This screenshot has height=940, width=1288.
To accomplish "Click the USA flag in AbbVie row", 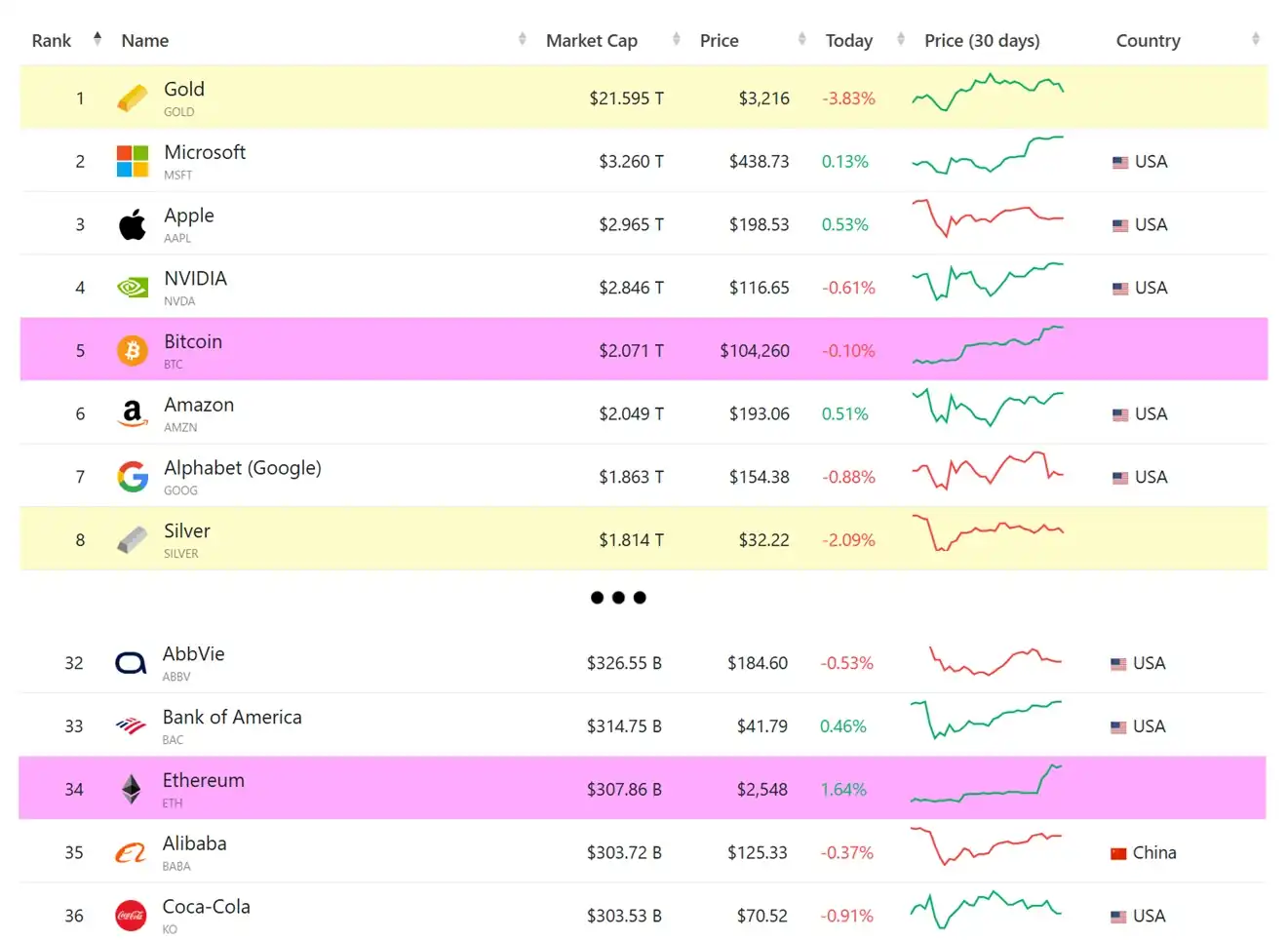I will tap(1118, 664).
